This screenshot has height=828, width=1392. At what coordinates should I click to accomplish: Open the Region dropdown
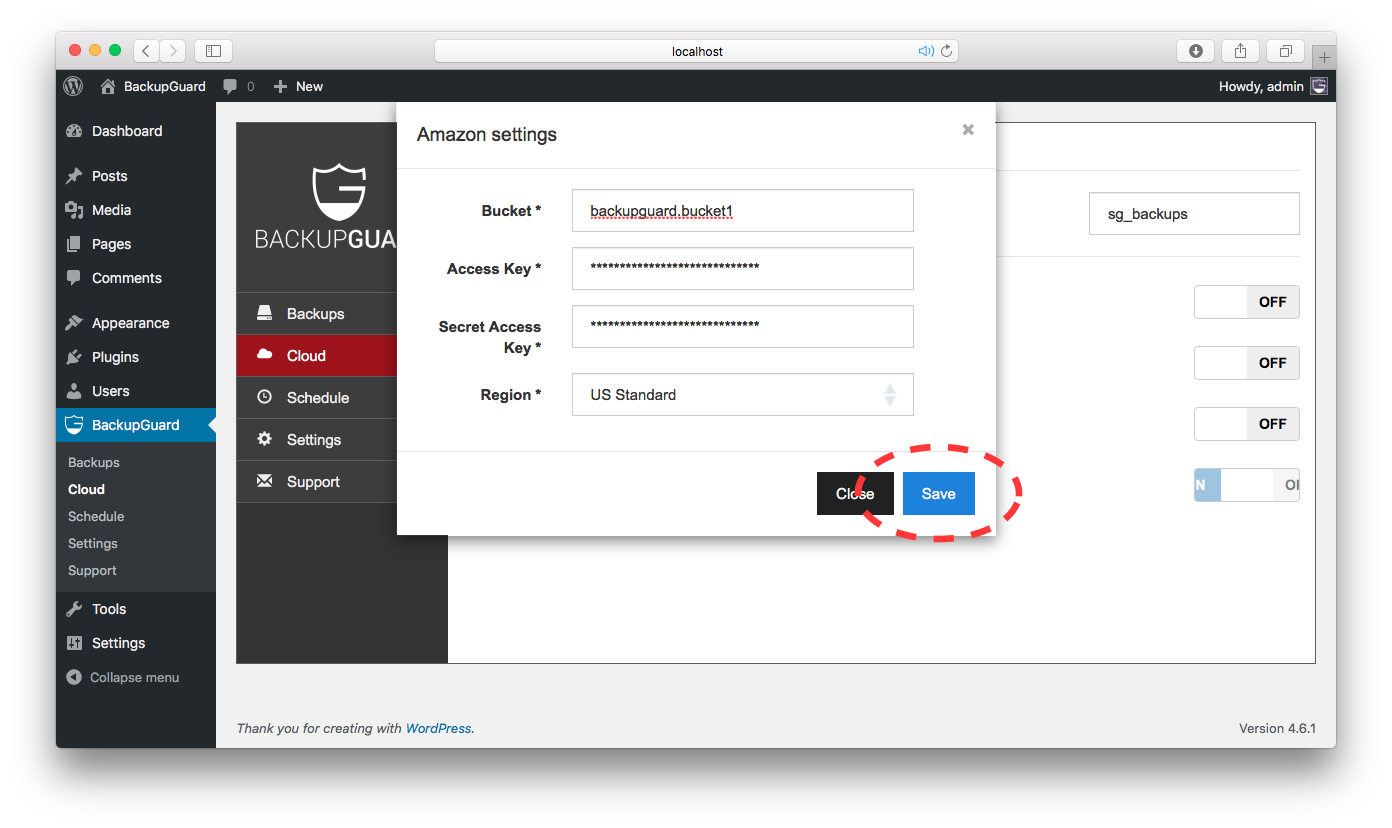coord(743,395)
